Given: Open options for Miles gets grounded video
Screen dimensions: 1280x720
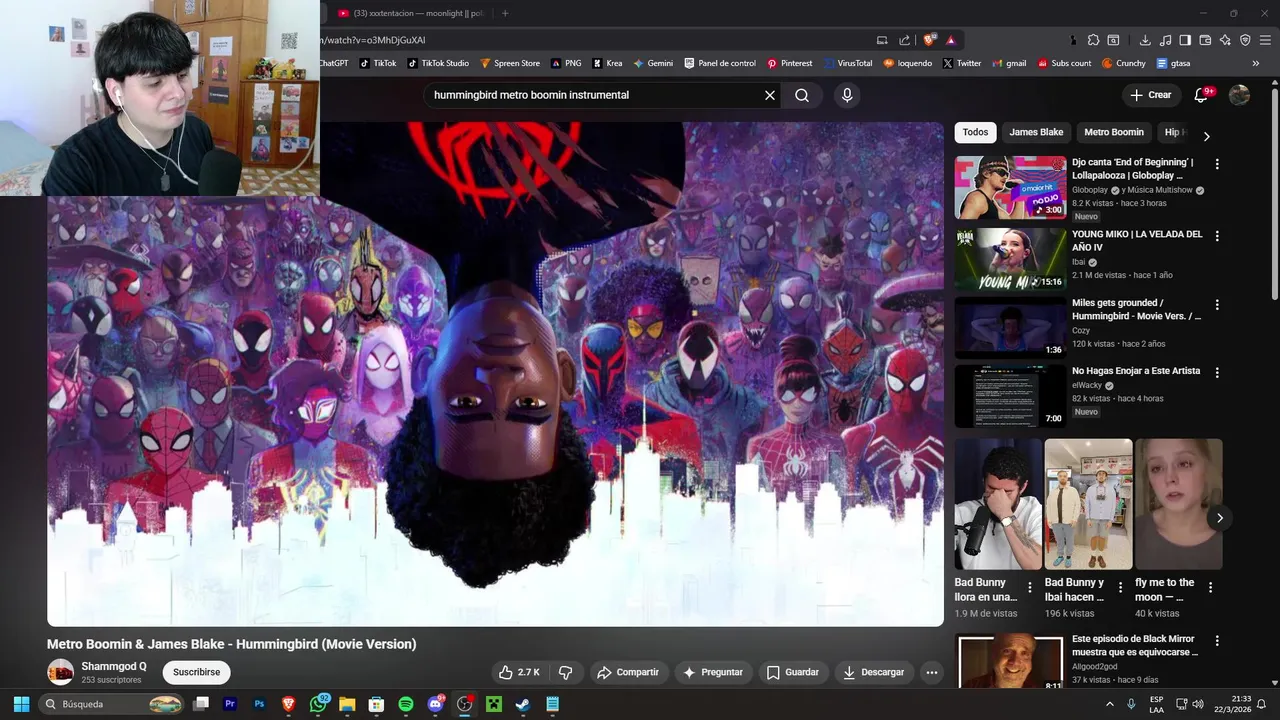Looking at the screenshot, I should pos(1217,305).
